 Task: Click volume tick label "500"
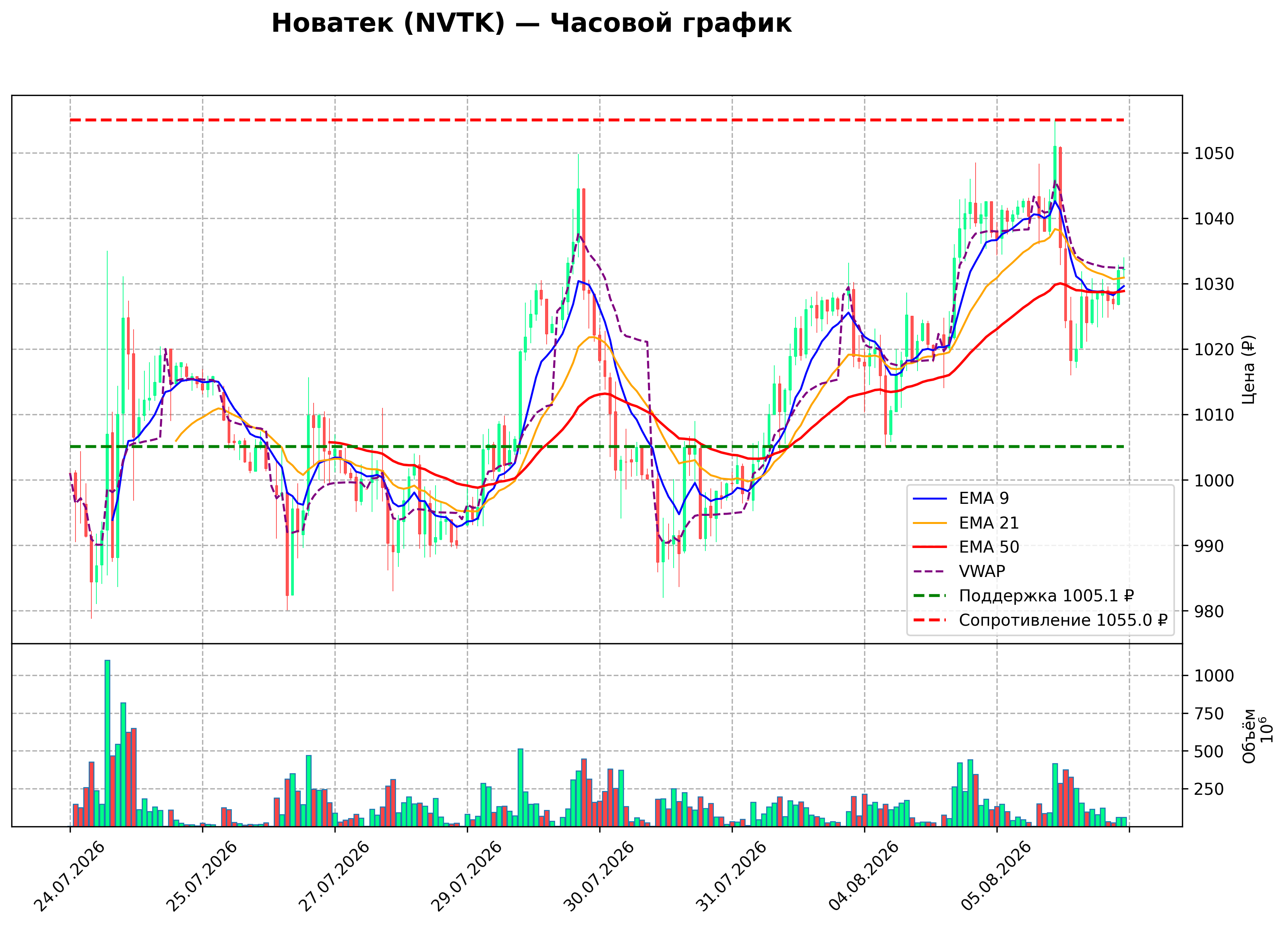pos(1209,752)
